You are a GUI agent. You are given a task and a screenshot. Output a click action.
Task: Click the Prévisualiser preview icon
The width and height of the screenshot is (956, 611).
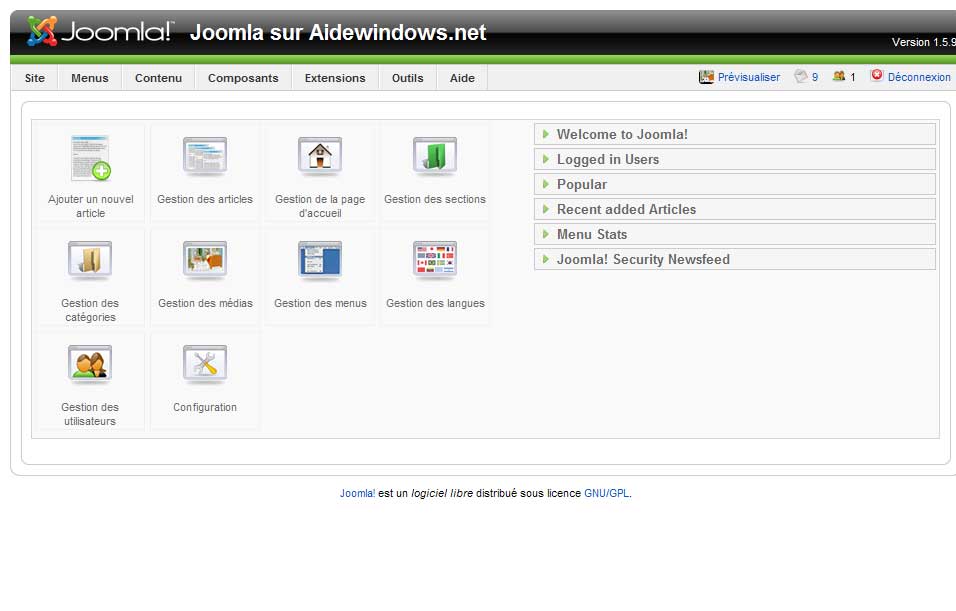pyautogui.click(x=706, y=77)
